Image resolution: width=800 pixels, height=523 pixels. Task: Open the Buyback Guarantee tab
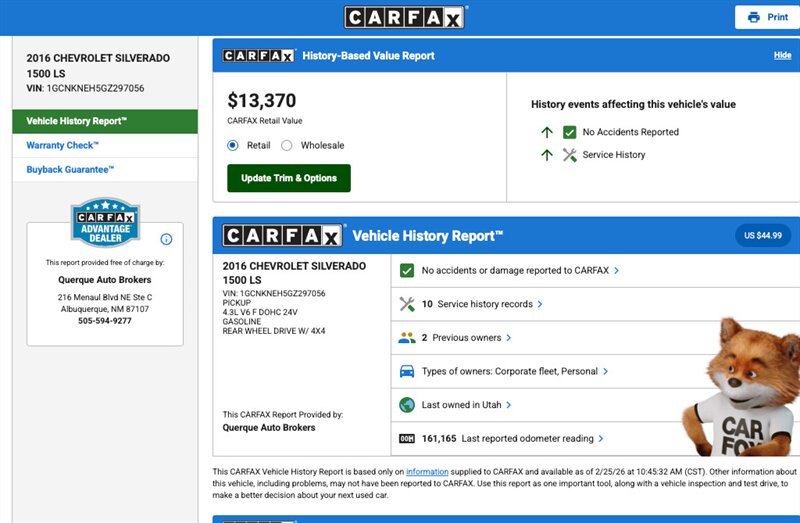[70, 170]
